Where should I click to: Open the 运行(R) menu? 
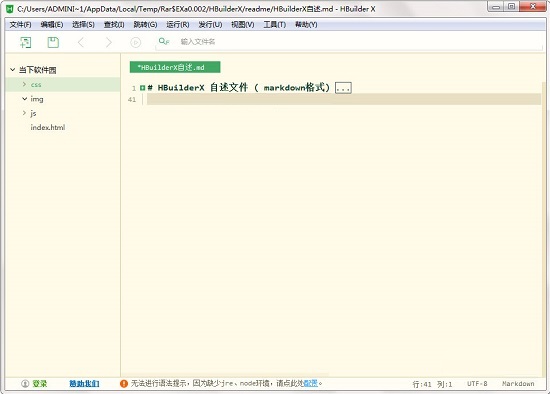[178, 25]
